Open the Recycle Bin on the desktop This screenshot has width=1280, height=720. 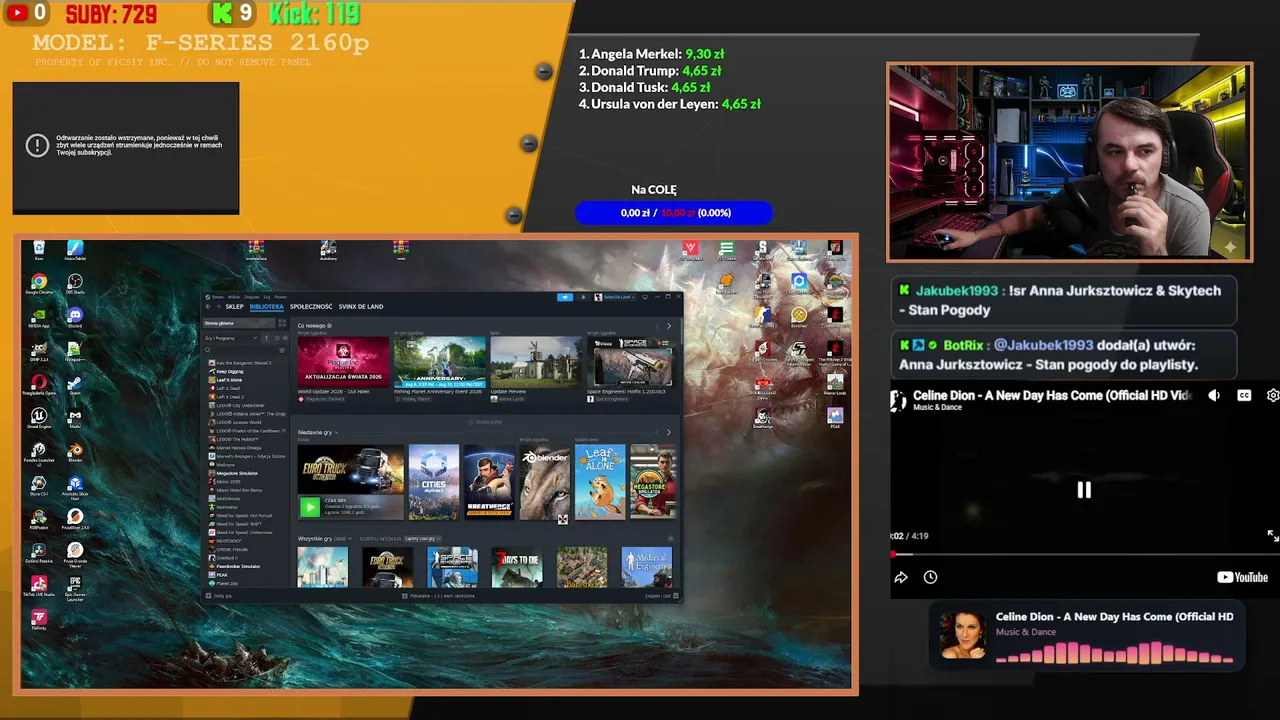pyautogui.click(x=39, y=249)
